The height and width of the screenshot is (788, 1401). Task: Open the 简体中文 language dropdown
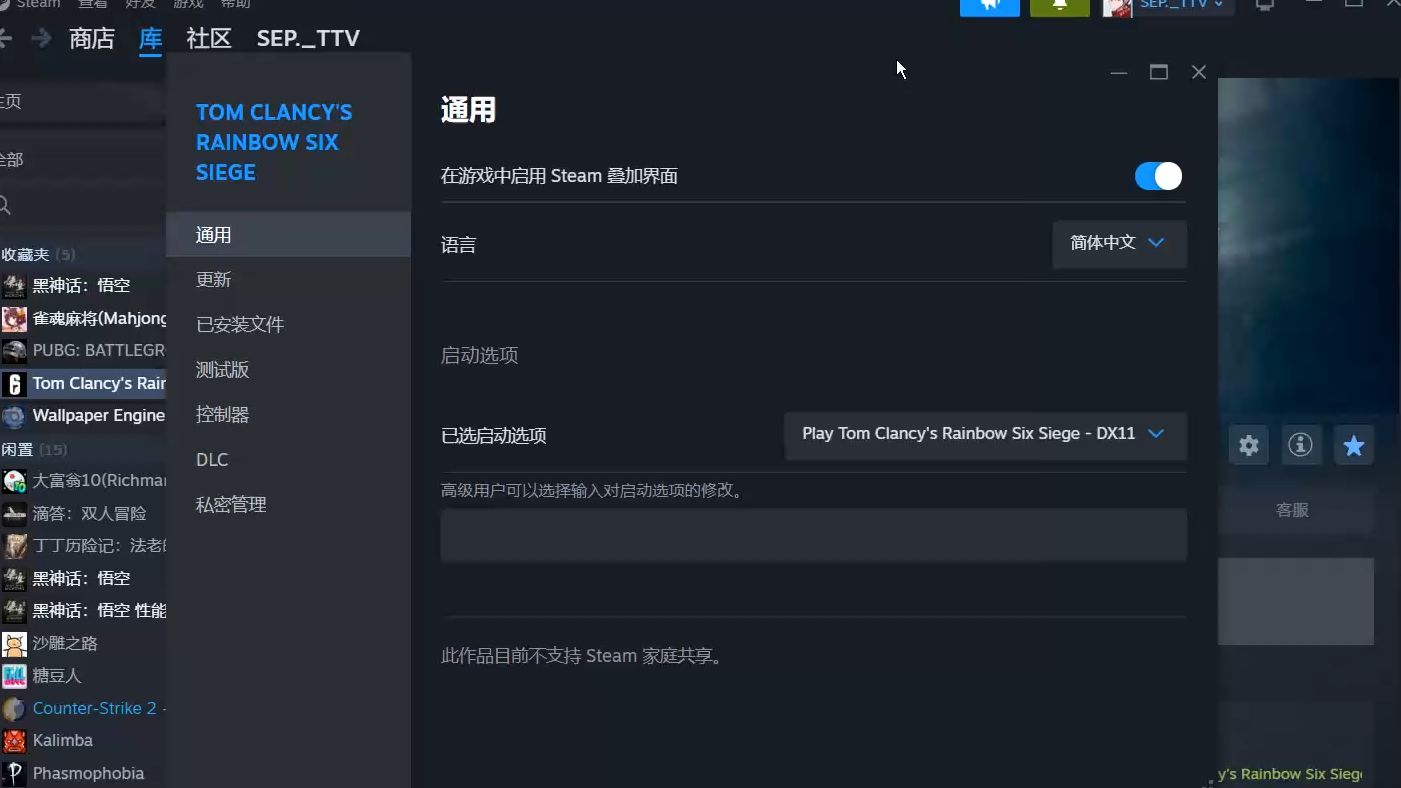[1119, 244]
